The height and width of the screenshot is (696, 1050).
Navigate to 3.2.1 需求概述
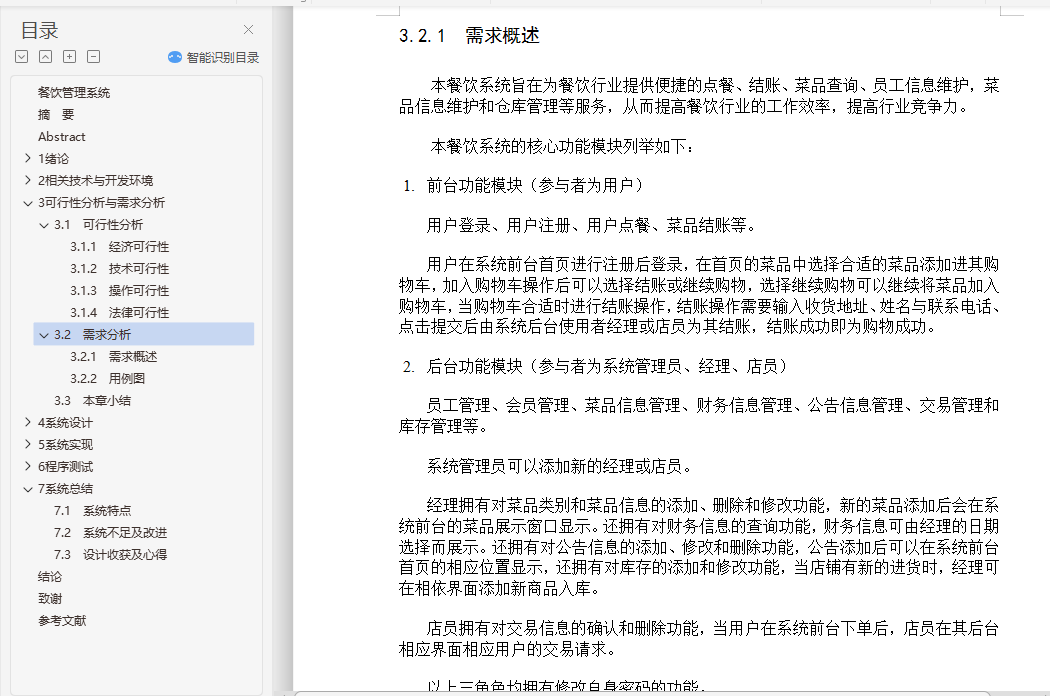[x=114, y=356]
